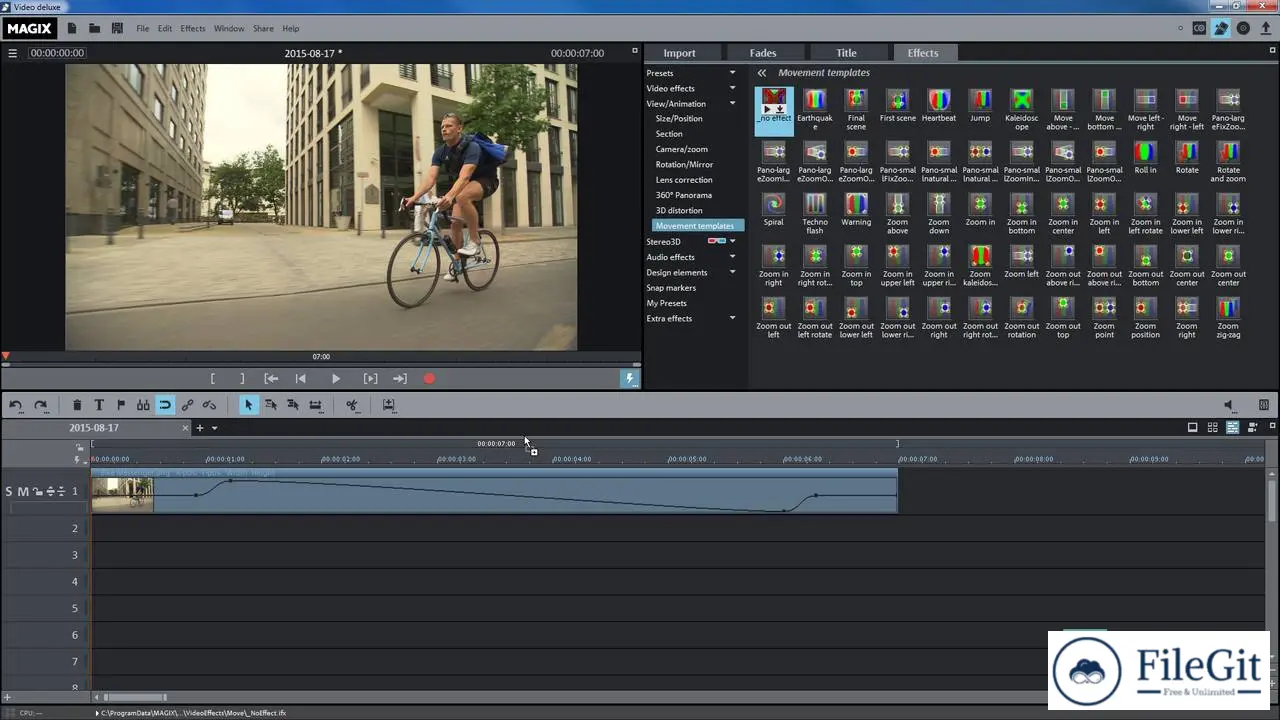This screenshot has height=720, width=1280.
Task: Add a new movie tab with plus
Action: [200, 428]
